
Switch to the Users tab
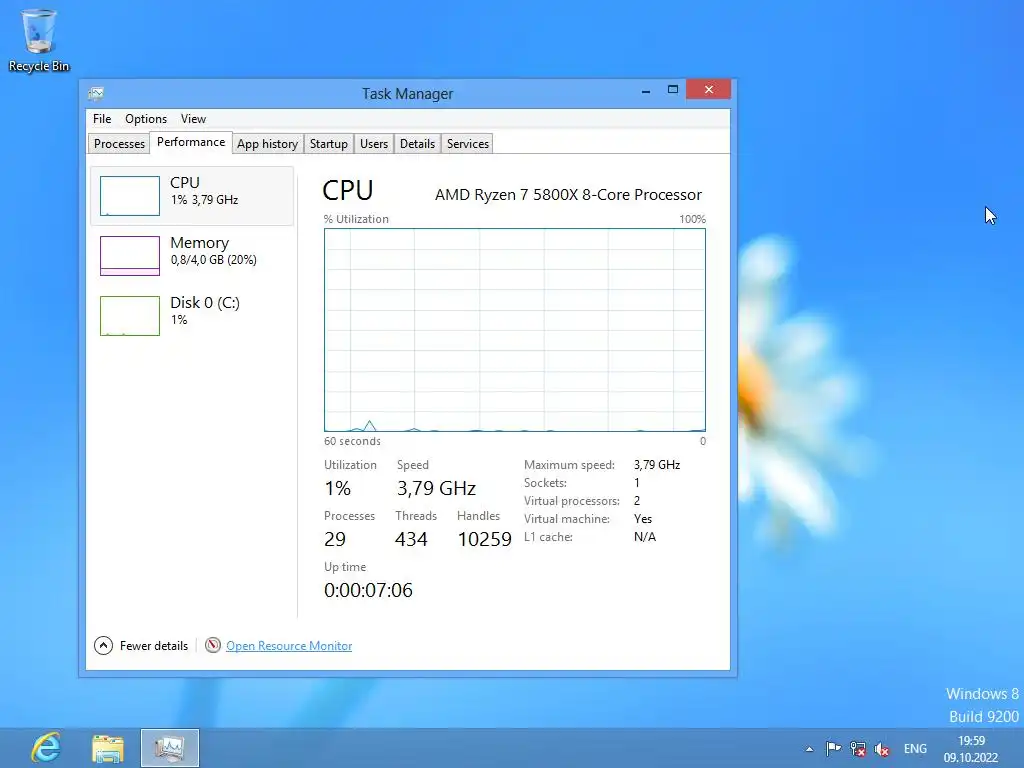(374, 144)
